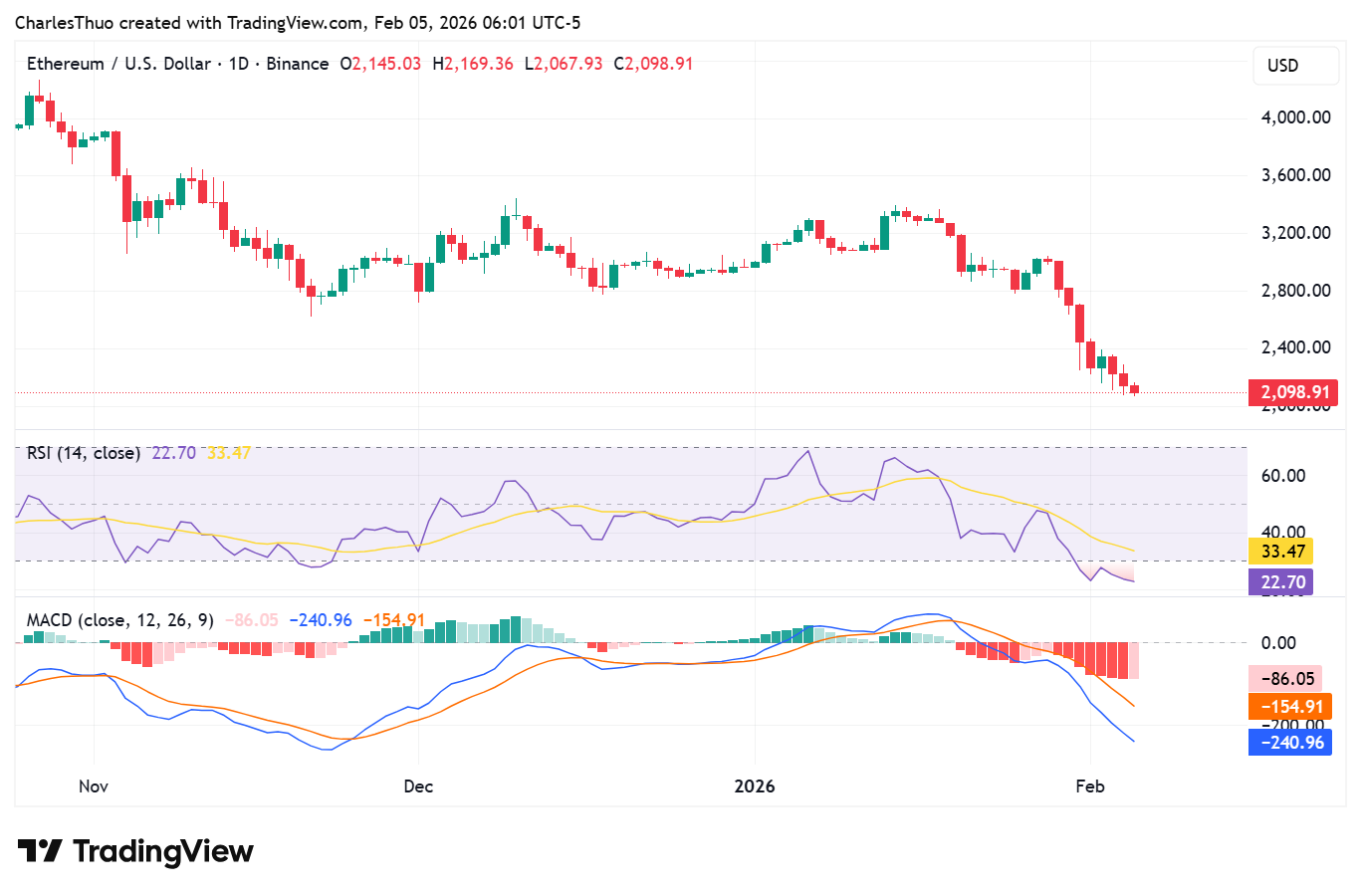1361x896 pixels.
Task: Click the red current price label 2,098.91
Action: coord(1291,392)
